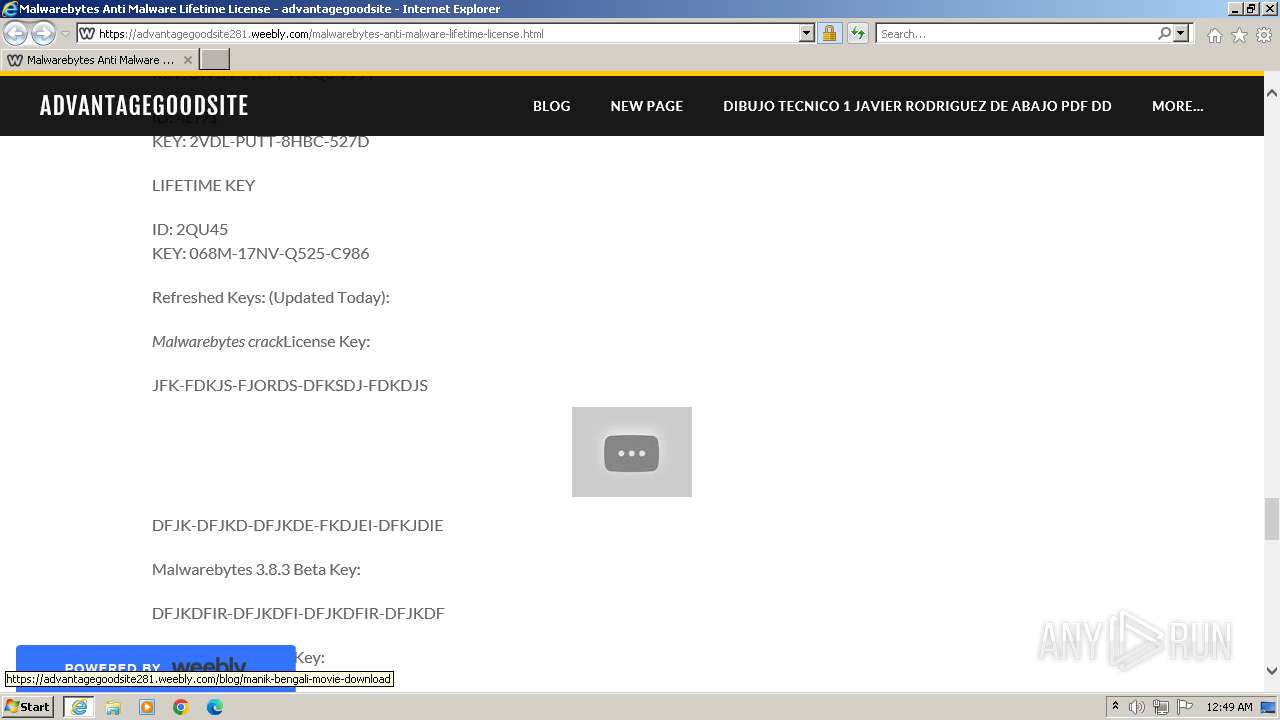Restore down the Internet Explorer window
Screen dimensions: 1280x720
[x=1250, y=9]
